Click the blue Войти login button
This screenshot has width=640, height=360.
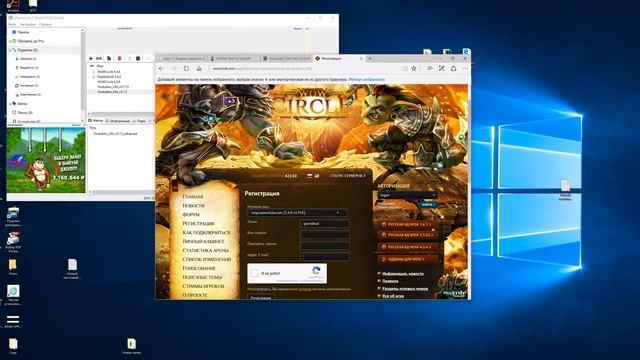pyautogui.click(x=428, y=204)
